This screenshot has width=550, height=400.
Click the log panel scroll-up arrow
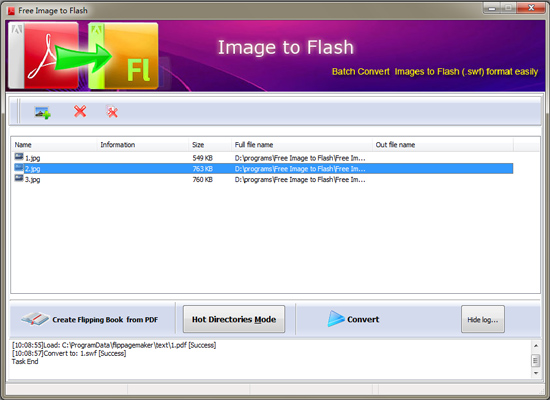point(536,346)
